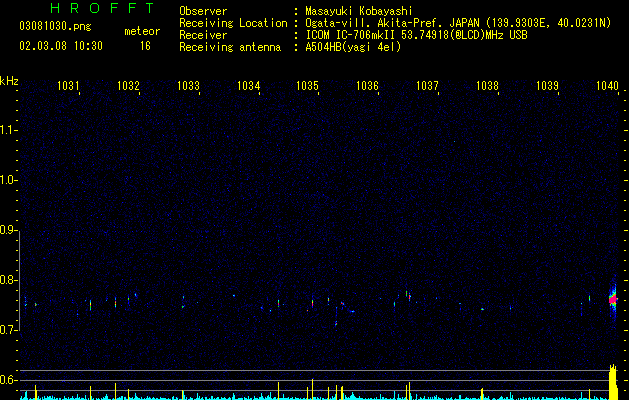629x400 pixels.
Task: Click the 0.8 frequency axis label
Action: (8, 280)
